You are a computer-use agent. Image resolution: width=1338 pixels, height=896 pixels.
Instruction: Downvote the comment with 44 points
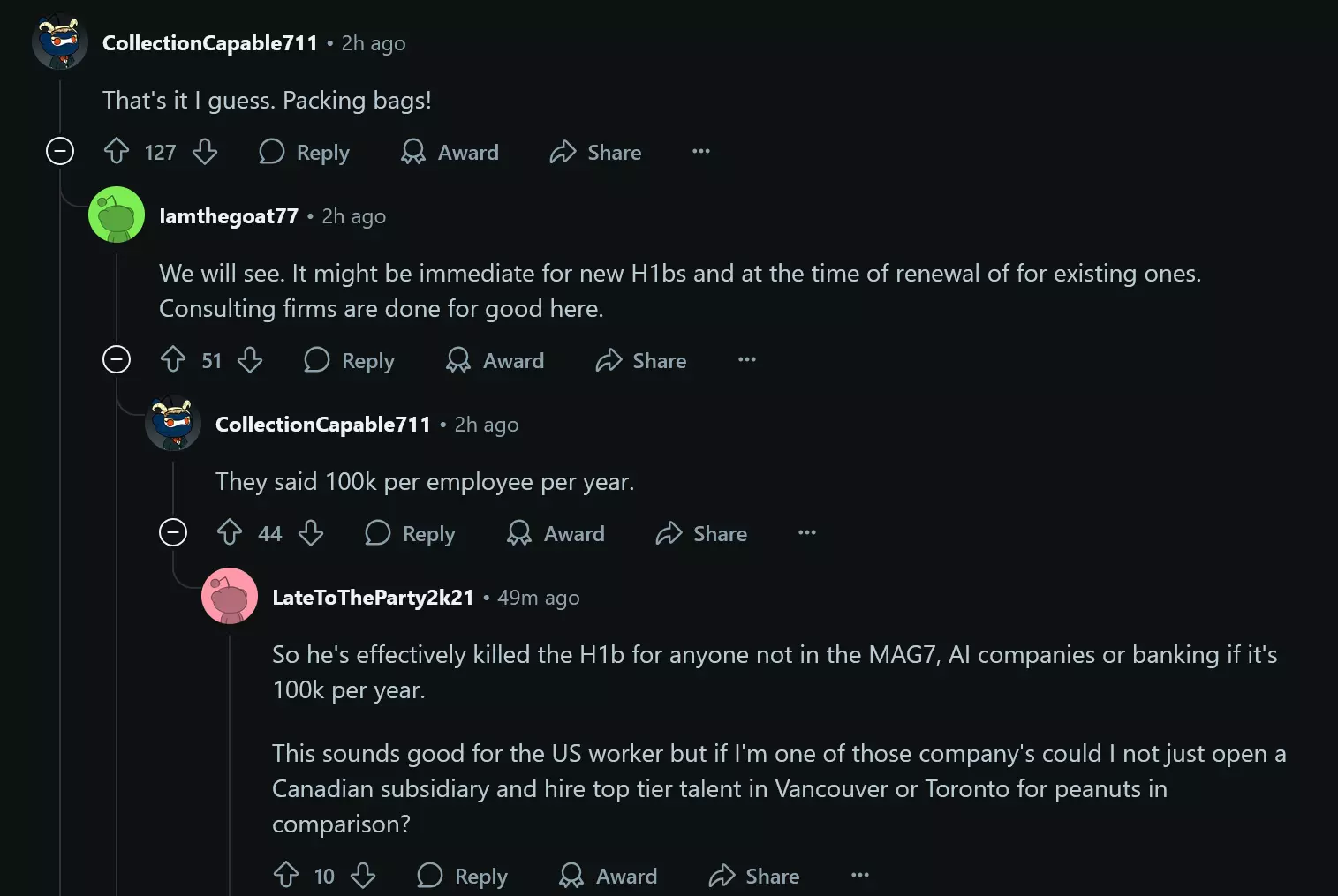click(311, 533)
